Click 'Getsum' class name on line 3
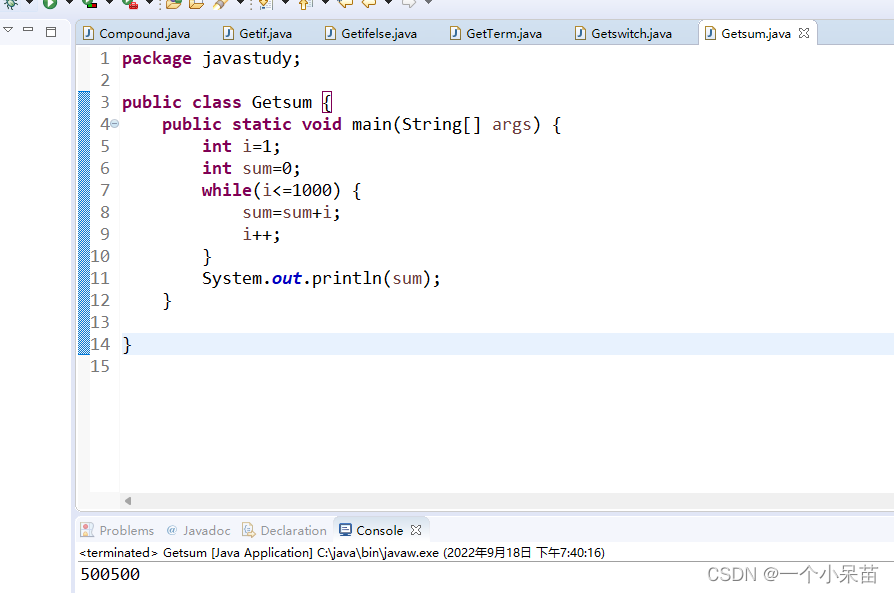 tap(282, 102)
